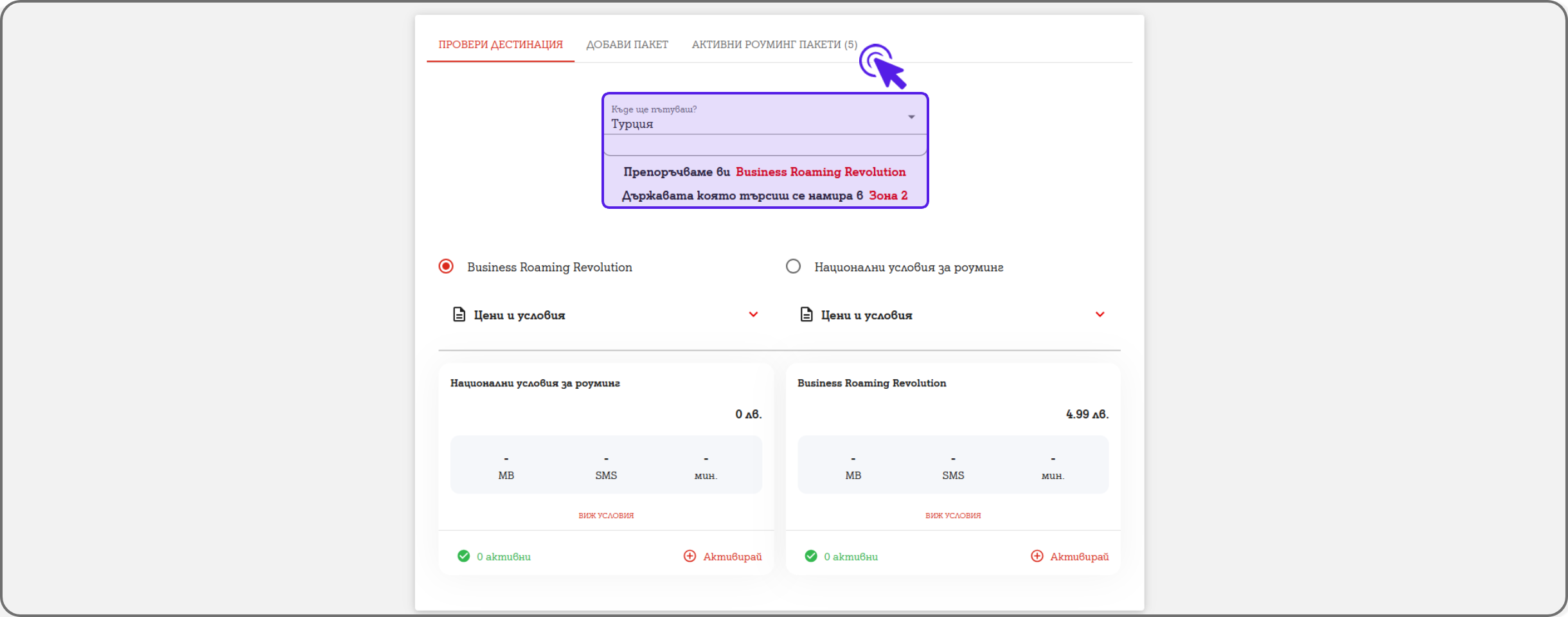Image resolution: width=1568 pixels, height=617 pixels.
Task: Click document icon beside Business Roaming Цени и условия
Action: (x=459, y=314)
